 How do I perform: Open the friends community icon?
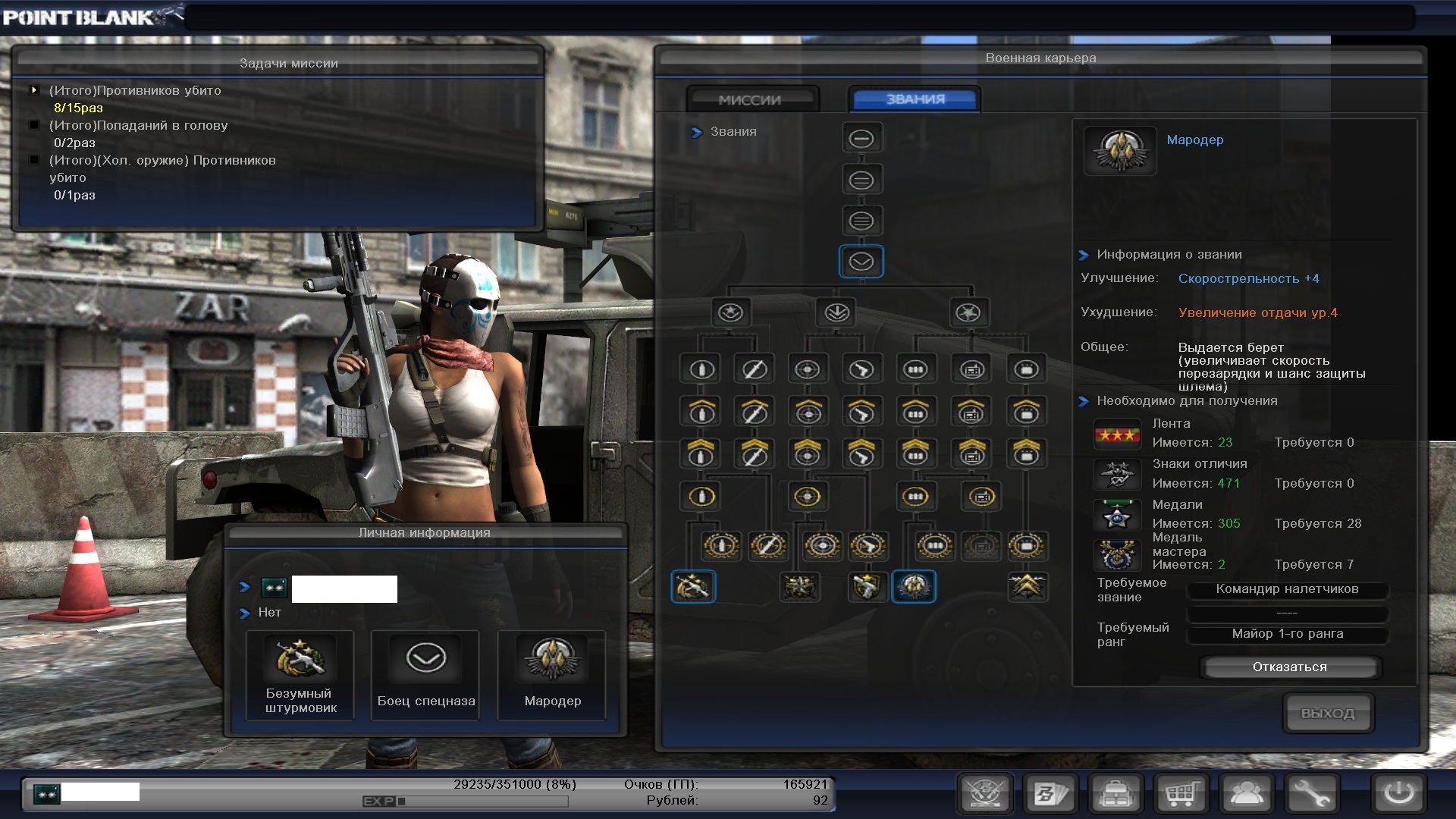(1246, 794)
